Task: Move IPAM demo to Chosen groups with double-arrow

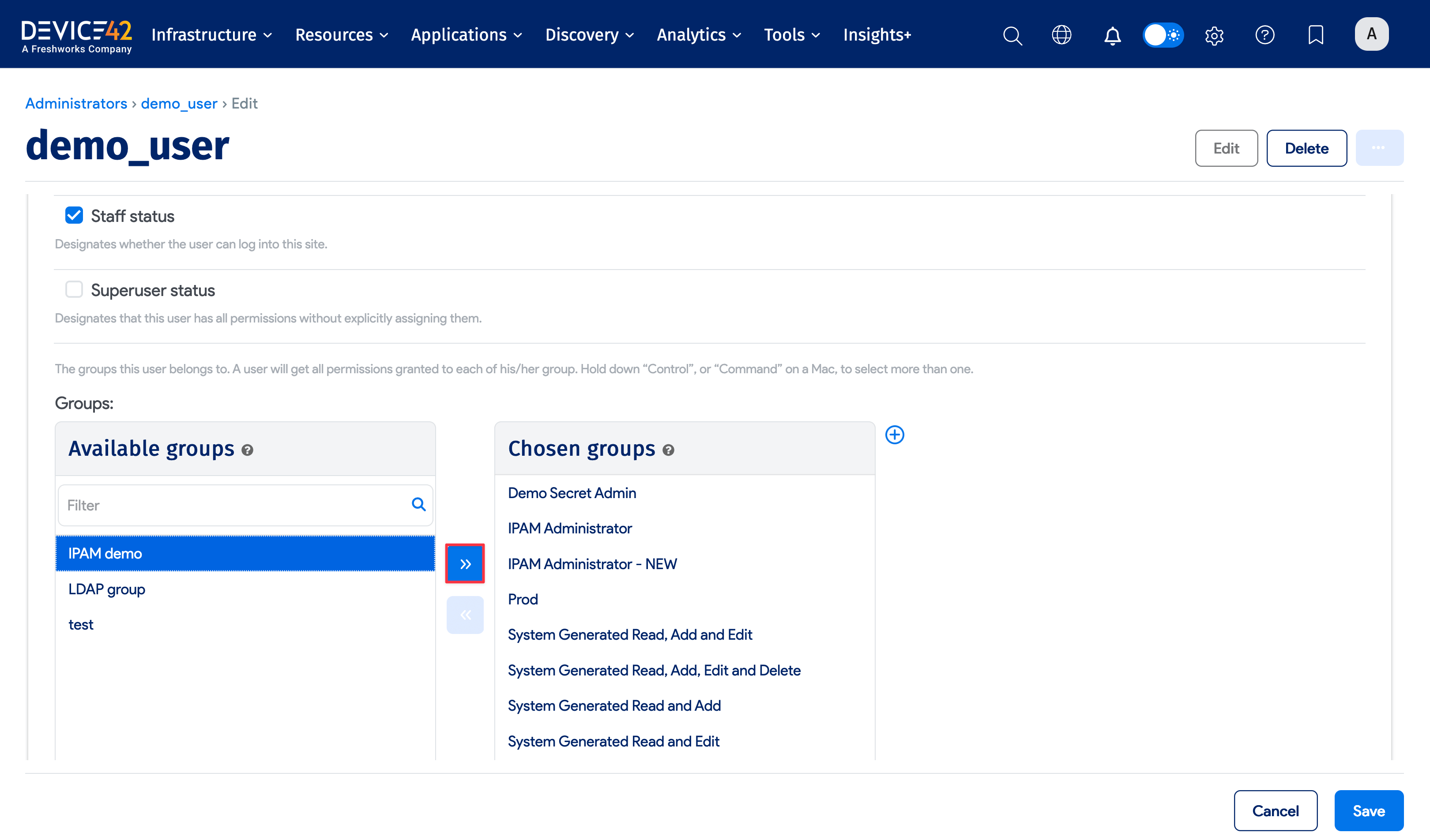Action: point(465,563)
